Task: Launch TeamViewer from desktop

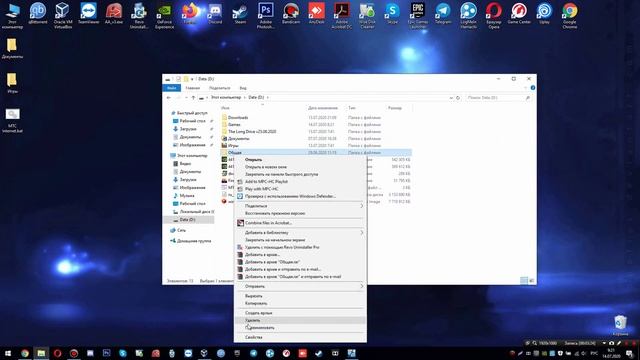Action: pyautogui.click(x=88, y=14)
